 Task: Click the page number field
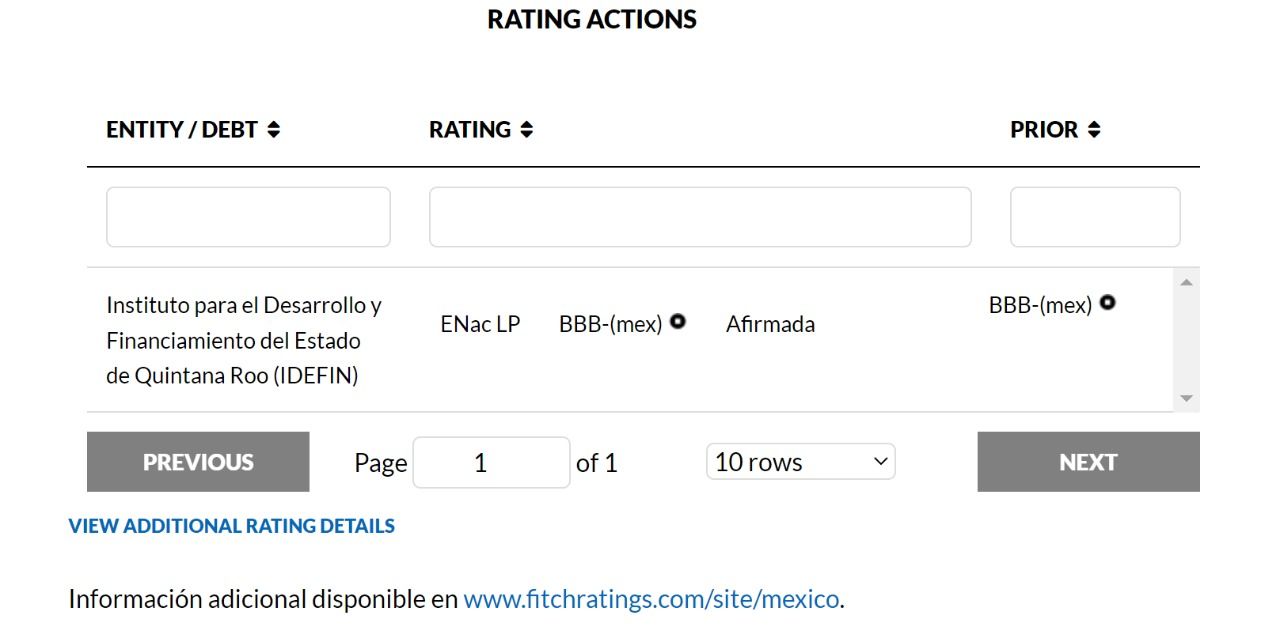point(491,462)
